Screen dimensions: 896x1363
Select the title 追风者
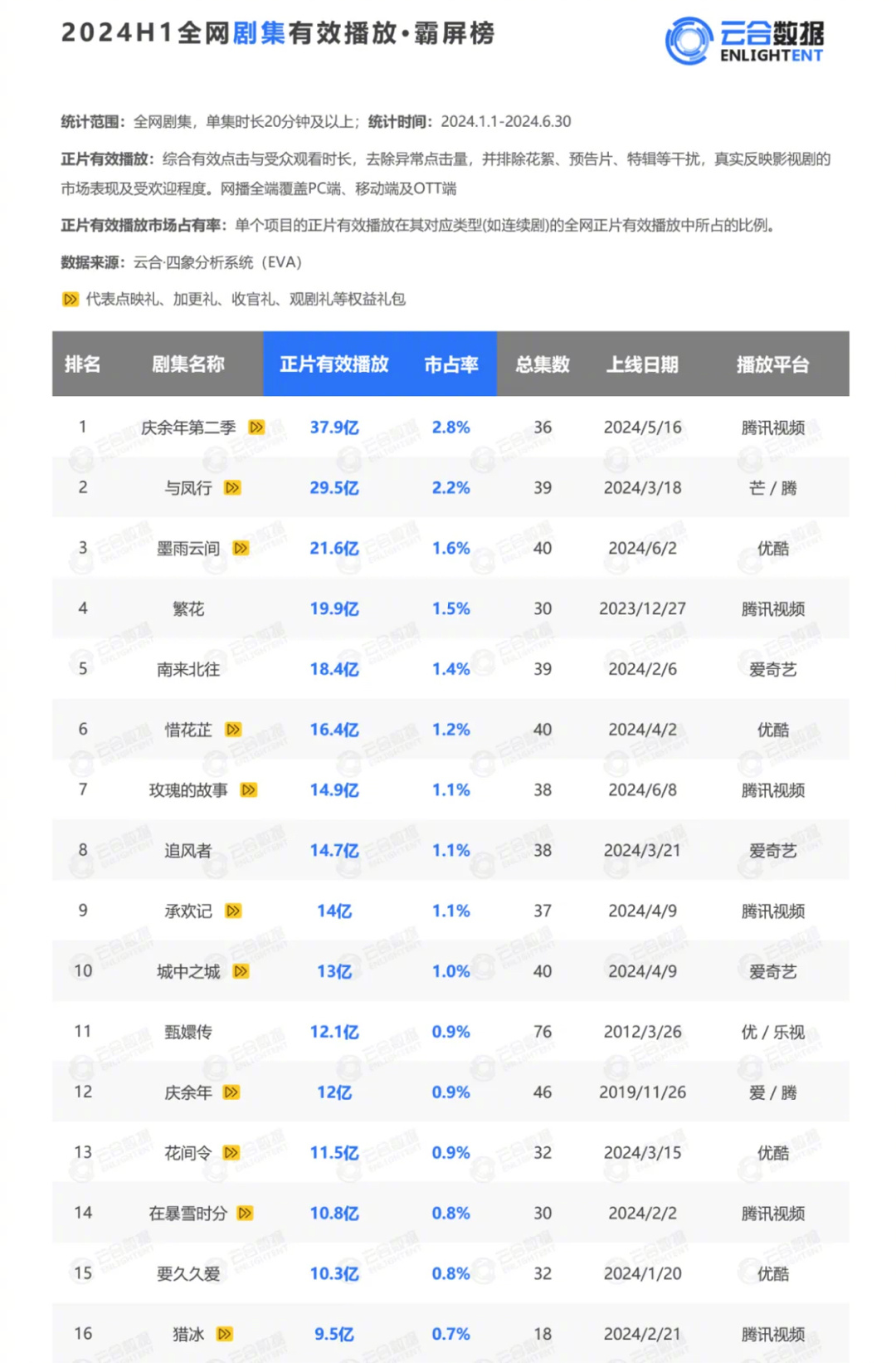pyautogui.click(x=188, y=851)
